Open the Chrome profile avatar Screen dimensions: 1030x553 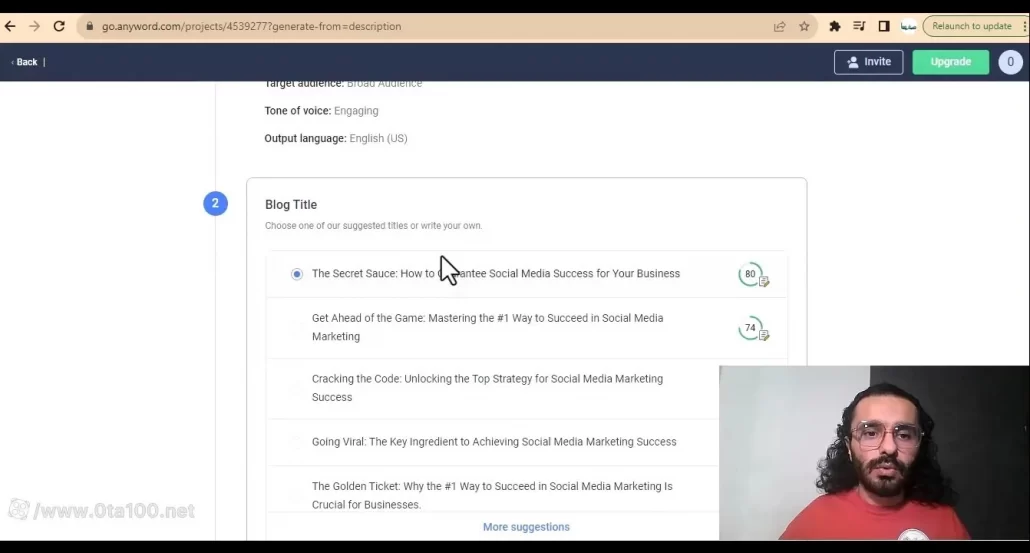pyautogui.click(x=908, y=26)
